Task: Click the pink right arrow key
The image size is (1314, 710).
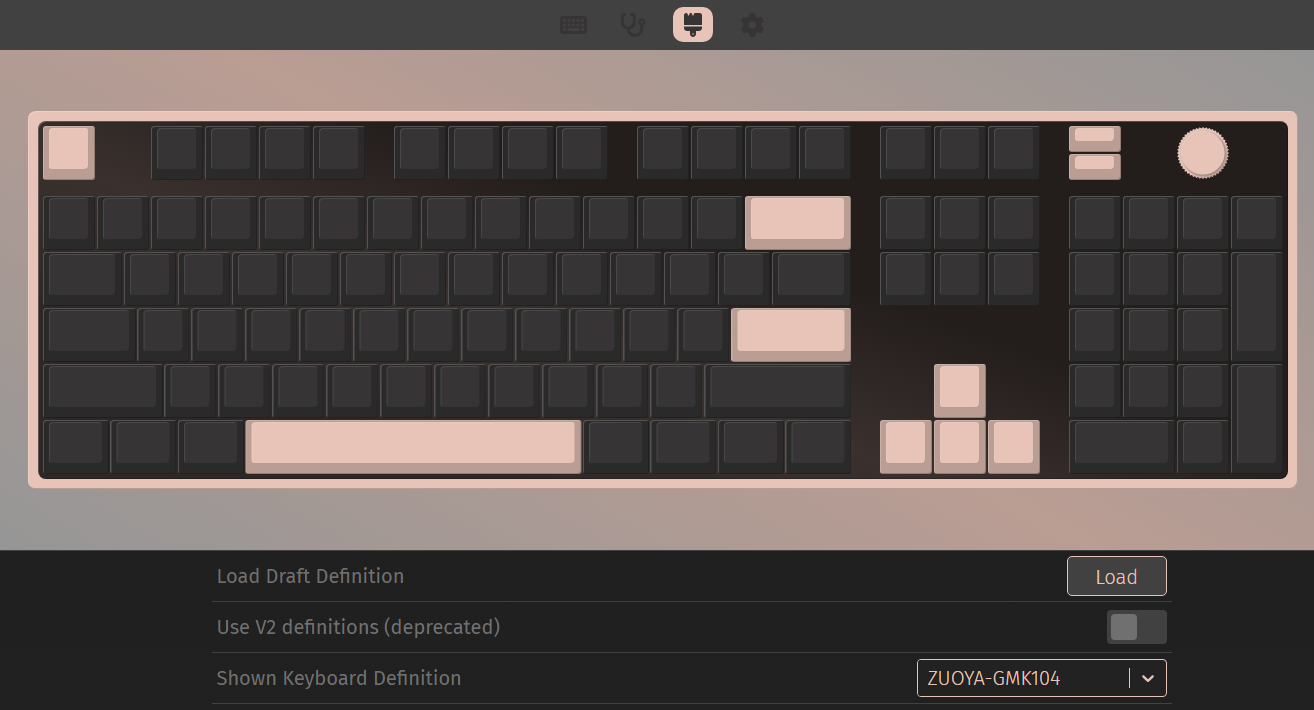Action: click(x=1014, y=446)
